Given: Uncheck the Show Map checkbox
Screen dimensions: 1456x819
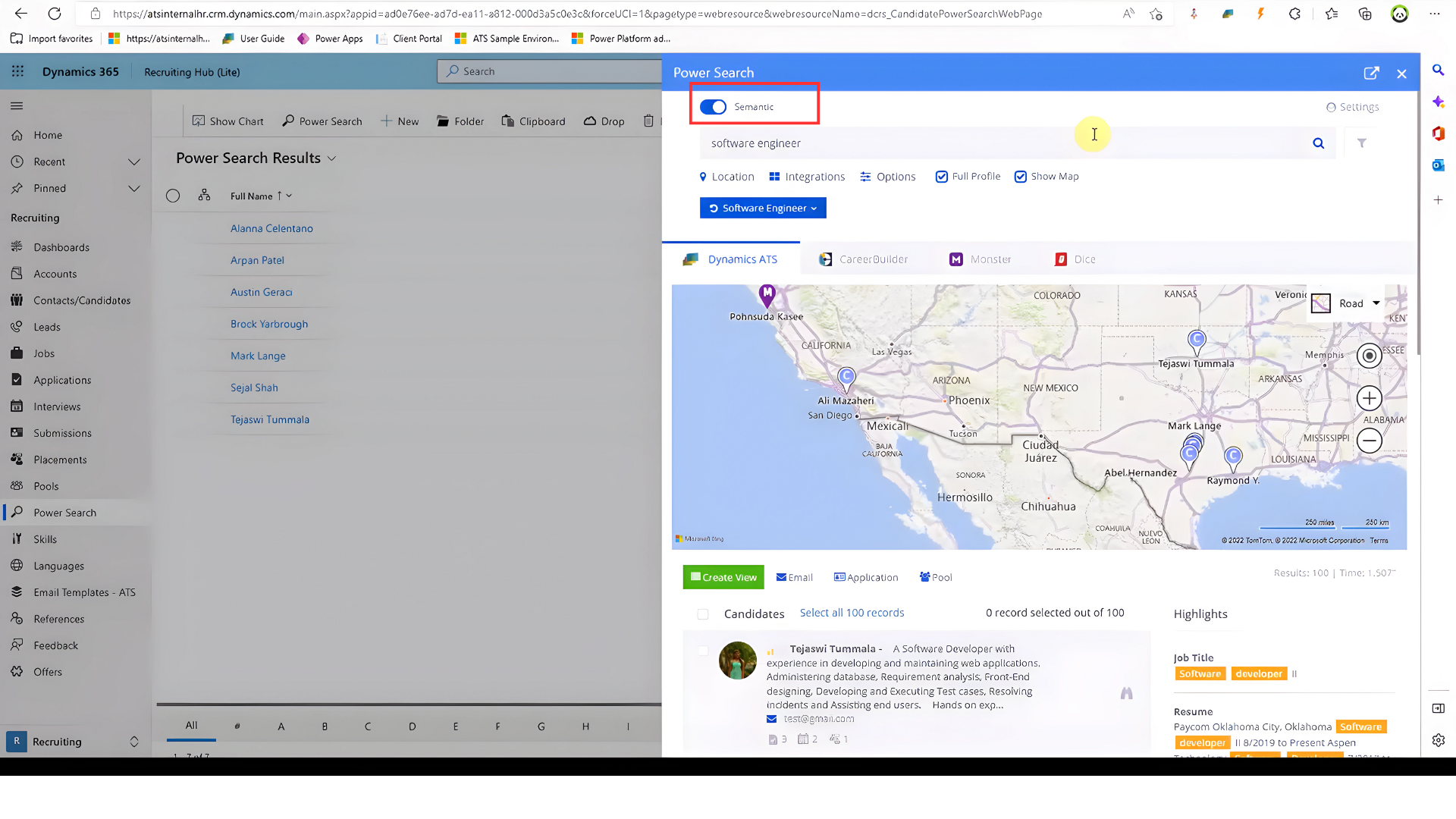Looking at the screenshot, I should pos(1021,177).
